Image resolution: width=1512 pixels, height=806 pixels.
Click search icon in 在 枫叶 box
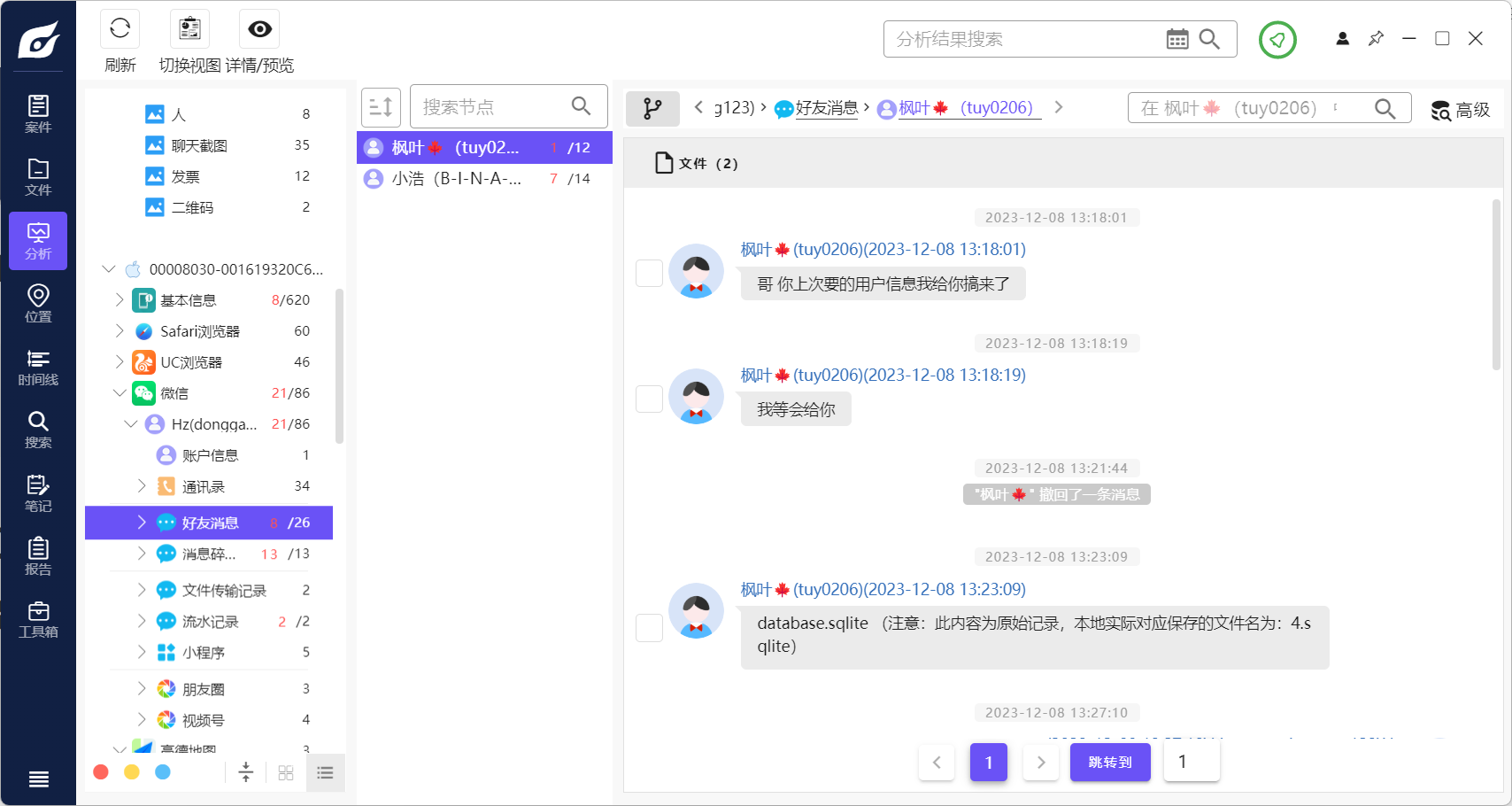1385,108
